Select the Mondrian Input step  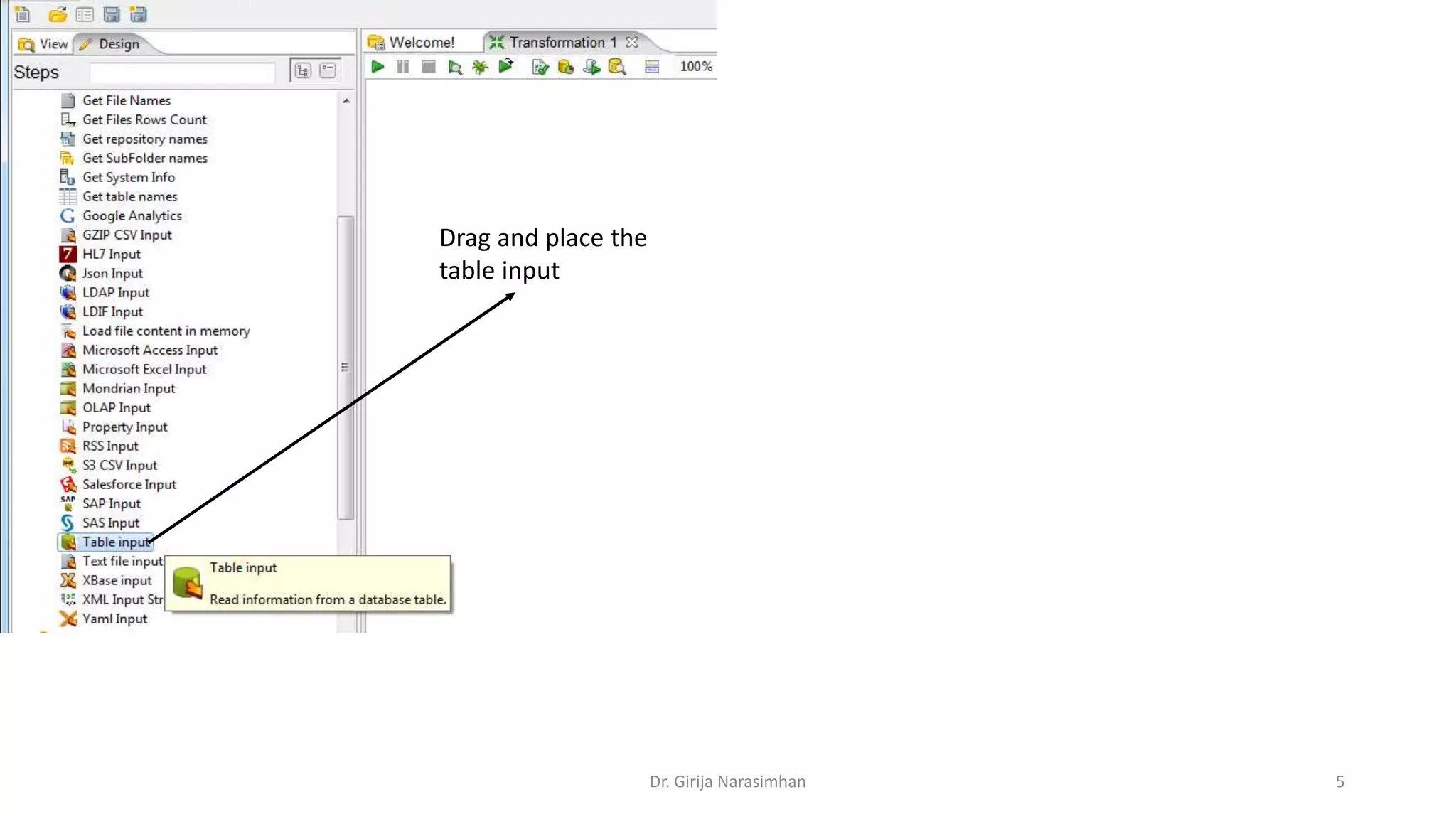click(129, 388)
